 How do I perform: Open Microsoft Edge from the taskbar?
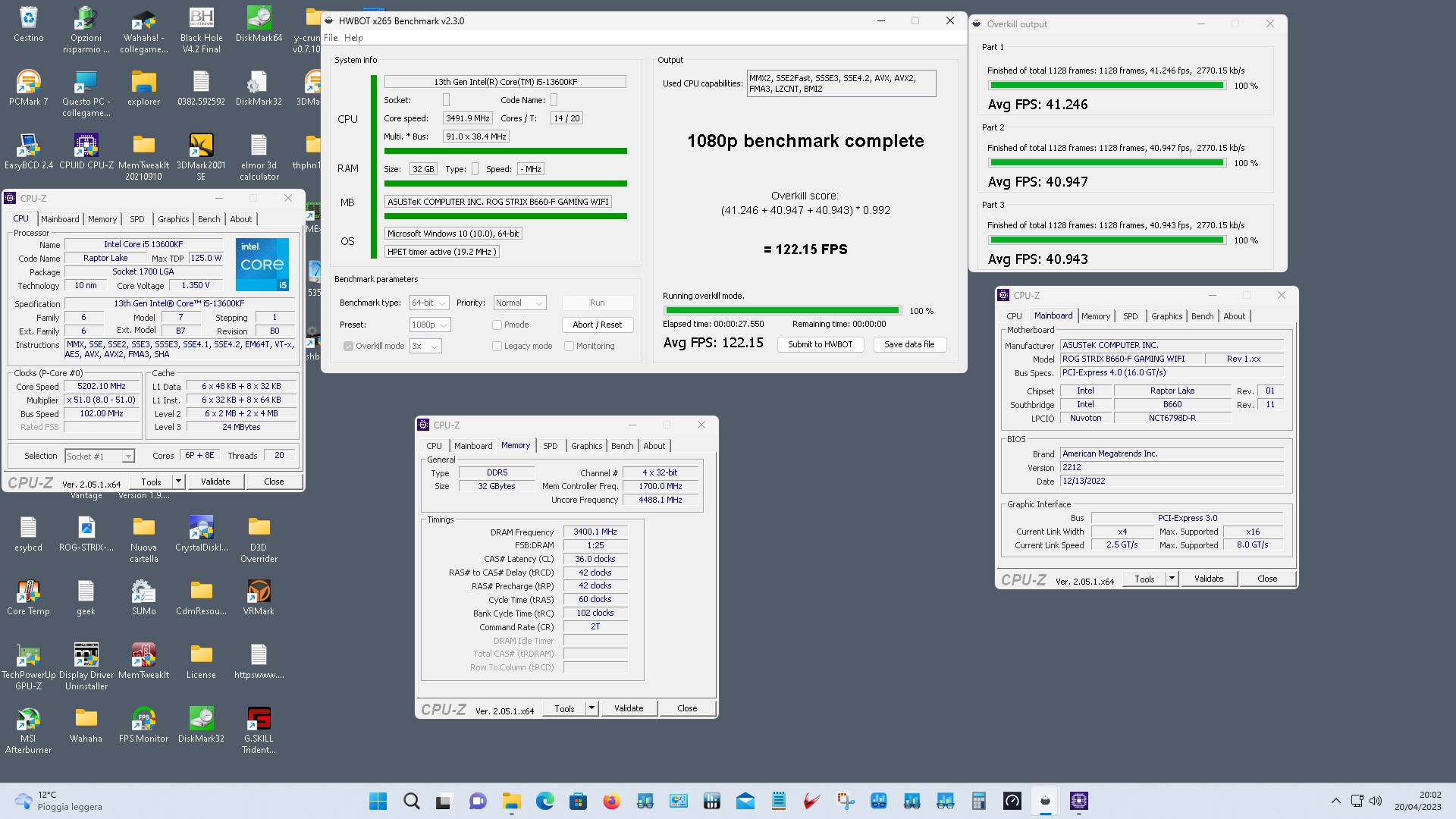[x=544, y=801]
